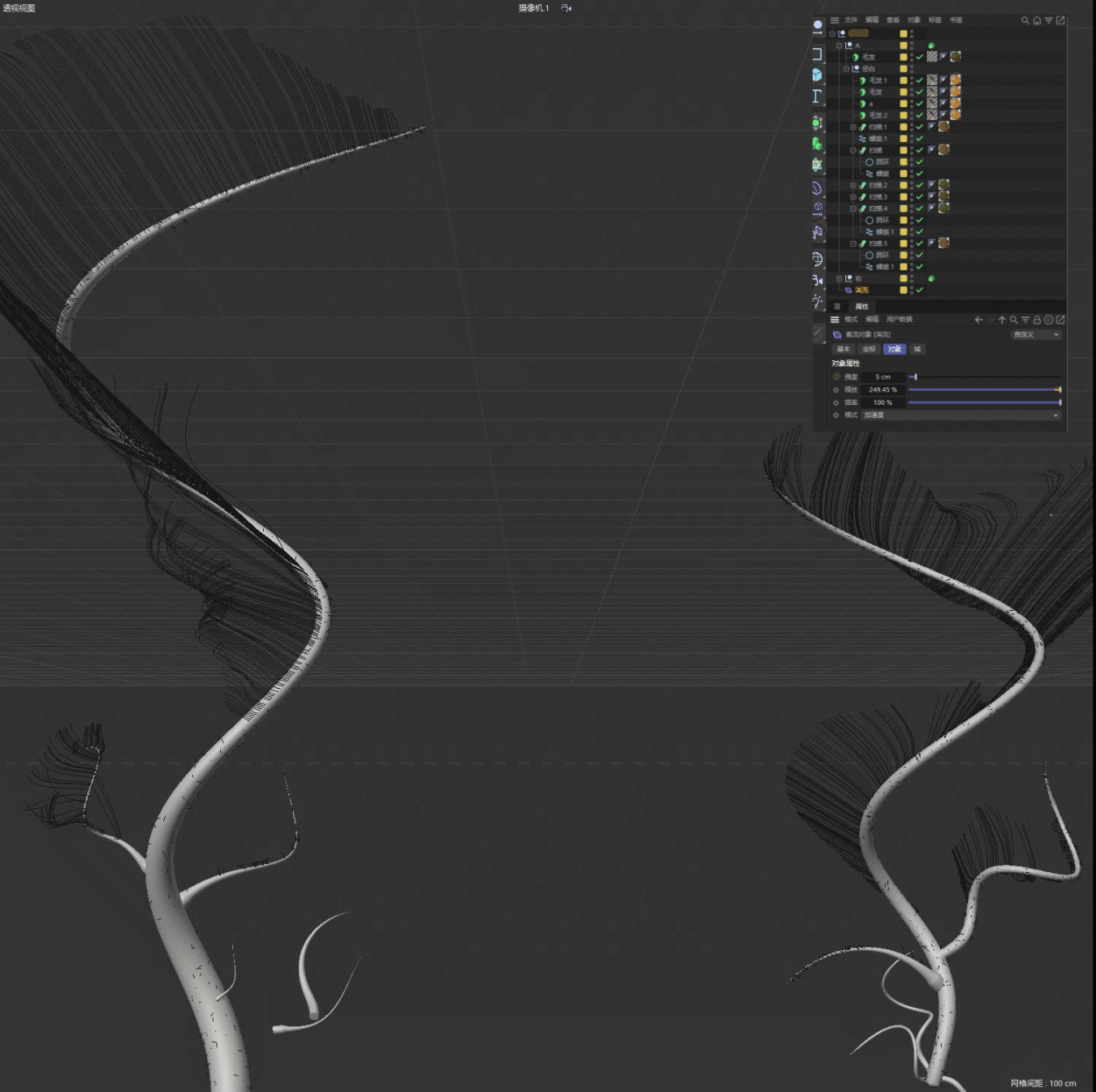Open the 模式 加速度 dropdown
Screen dimensions: 1096x1092
pyautogui.click(x=961, y=415)
